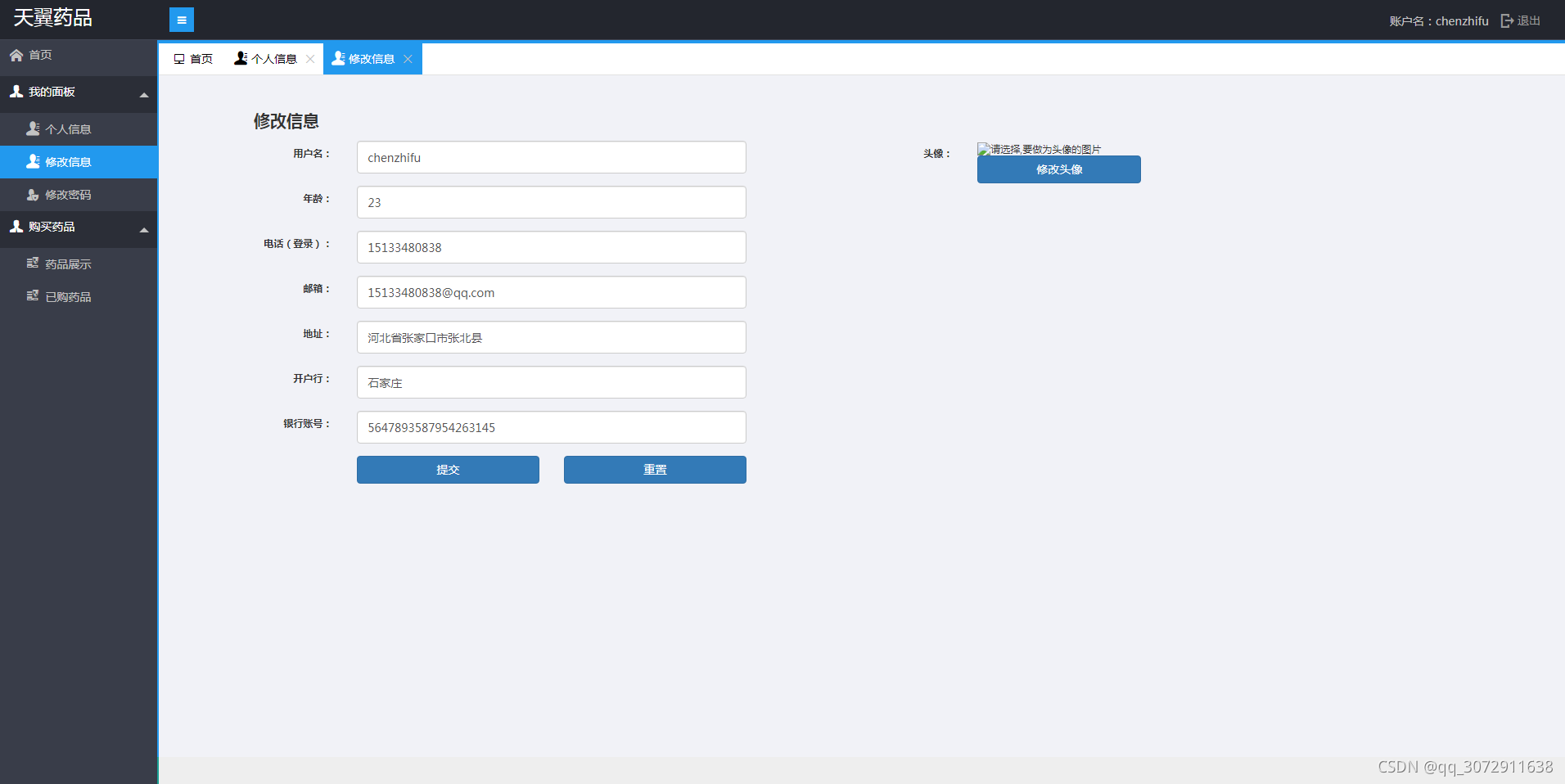Focus the 电话（登录） input field
Image resolution: width=1565 pixels, height=784 pixels.
[552, 247]
